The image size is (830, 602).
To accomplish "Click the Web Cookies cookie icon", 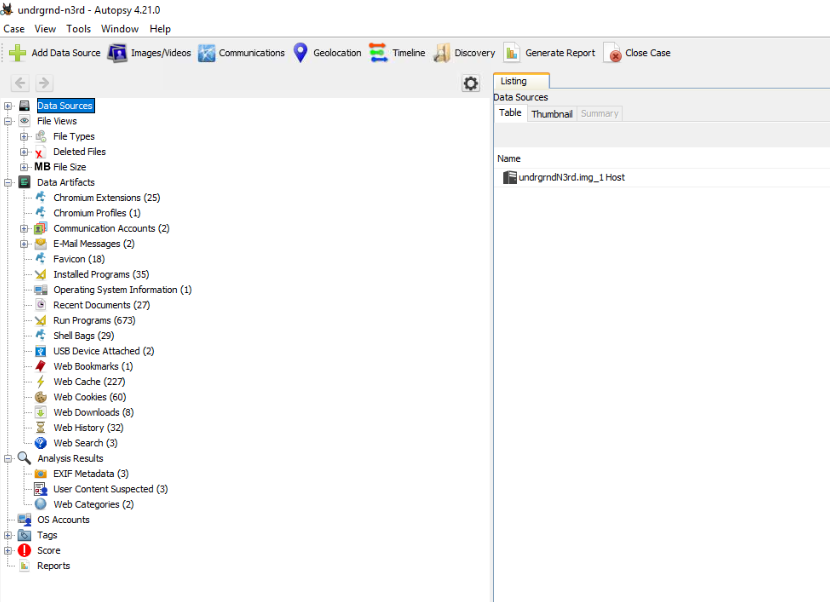I will 41,397.
